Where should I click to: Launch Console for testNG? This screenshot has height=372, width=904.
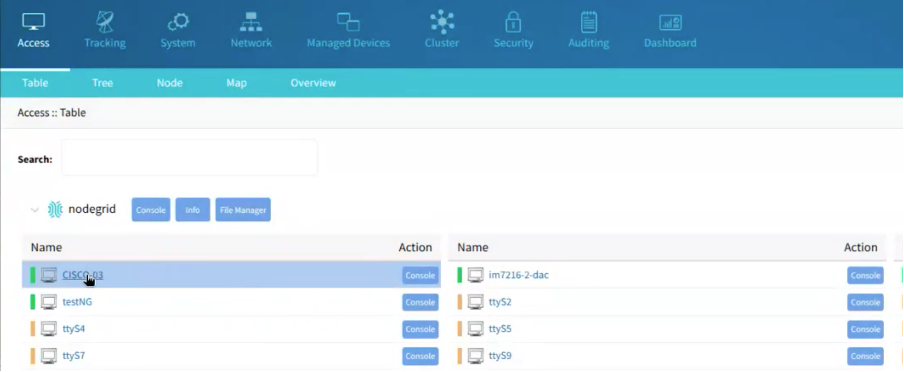point(420,302)
